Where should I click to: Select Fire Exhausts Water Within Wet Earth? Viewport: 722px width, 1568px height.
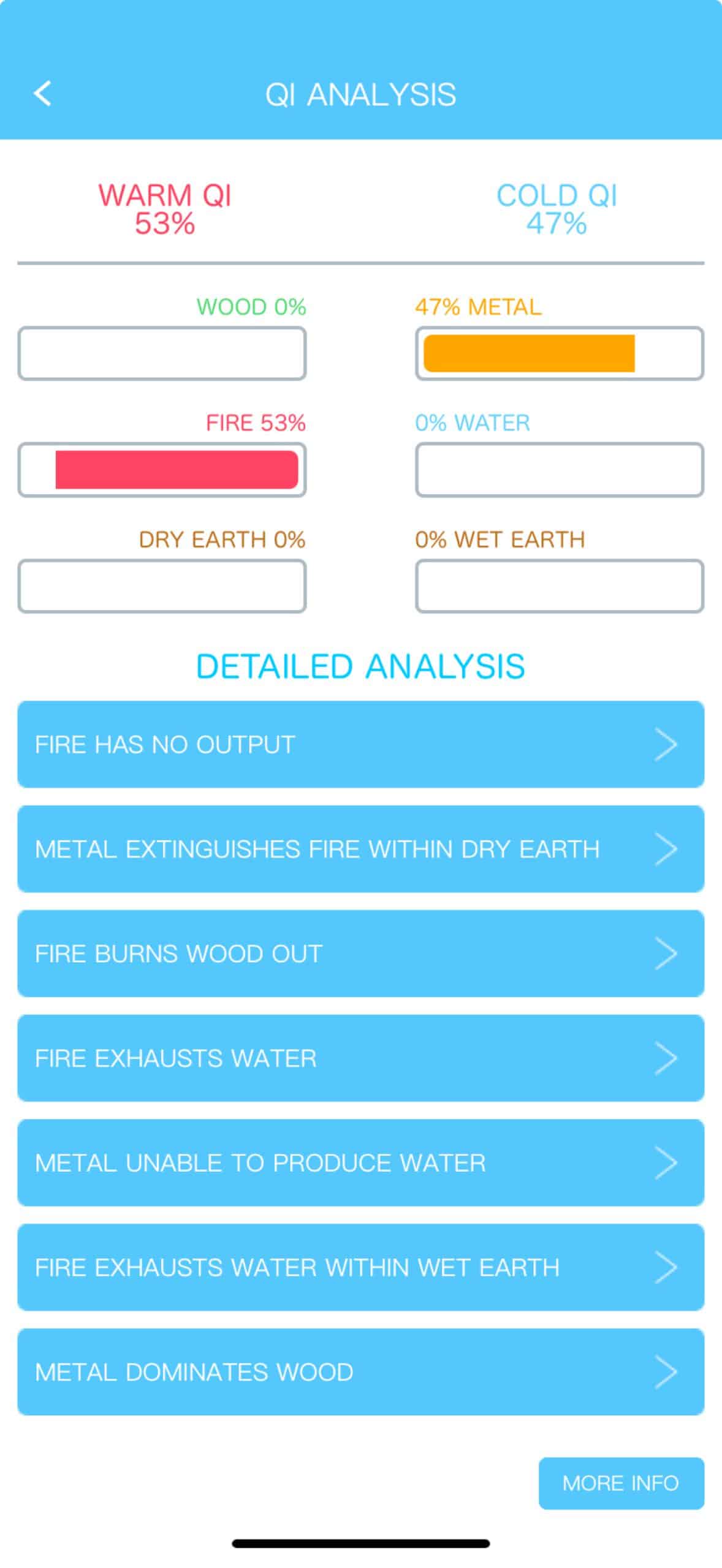[x=297, y=1267]
